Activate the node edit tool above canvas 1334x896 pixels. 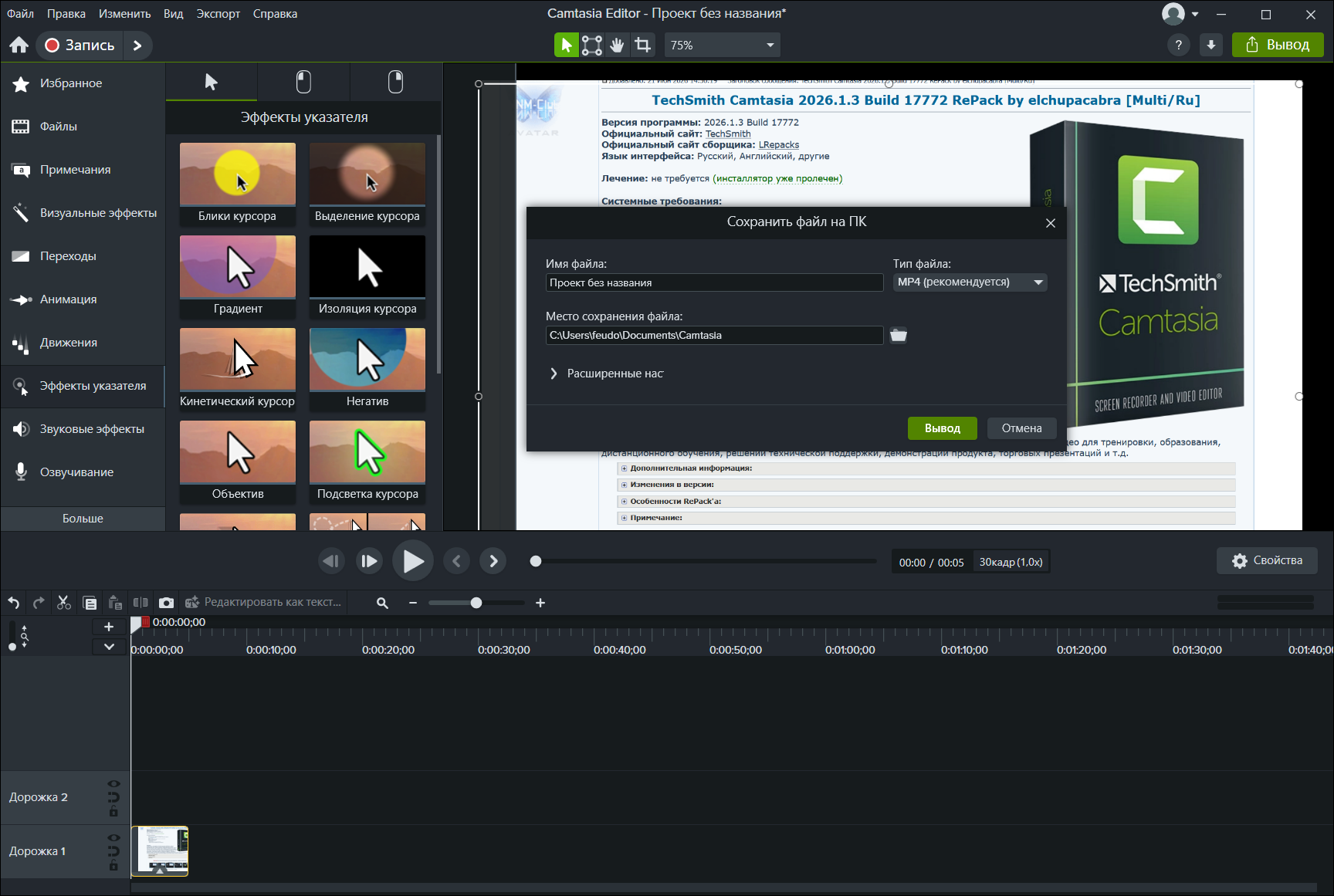(592, 45)
